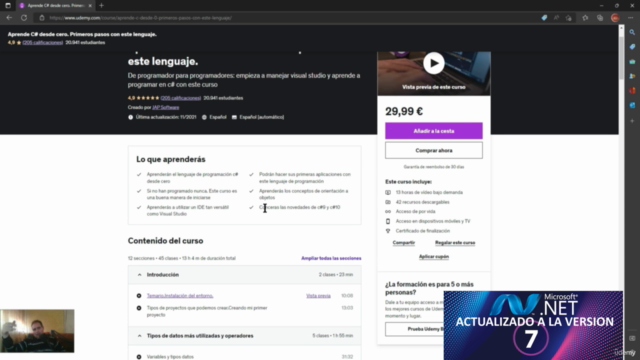Click the scrollbar up arrow

pos(621,27)
